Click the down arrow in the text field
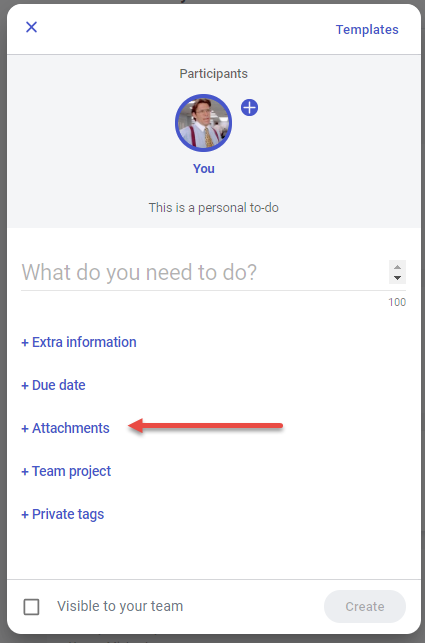This screenshot has height=643, width=425. (397, 278)
